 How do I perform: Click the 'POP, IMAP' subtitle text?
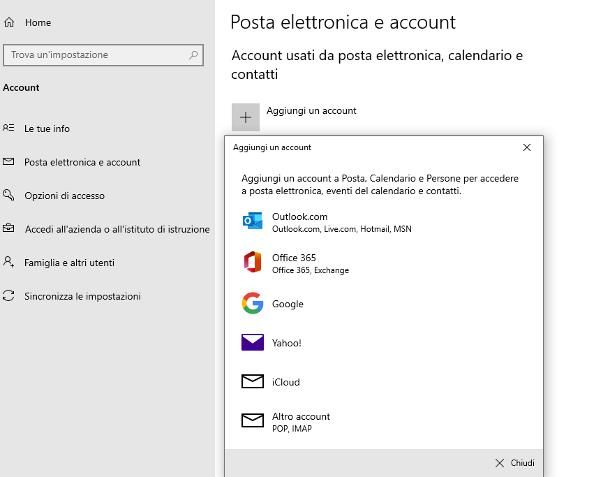pos(292,428)
